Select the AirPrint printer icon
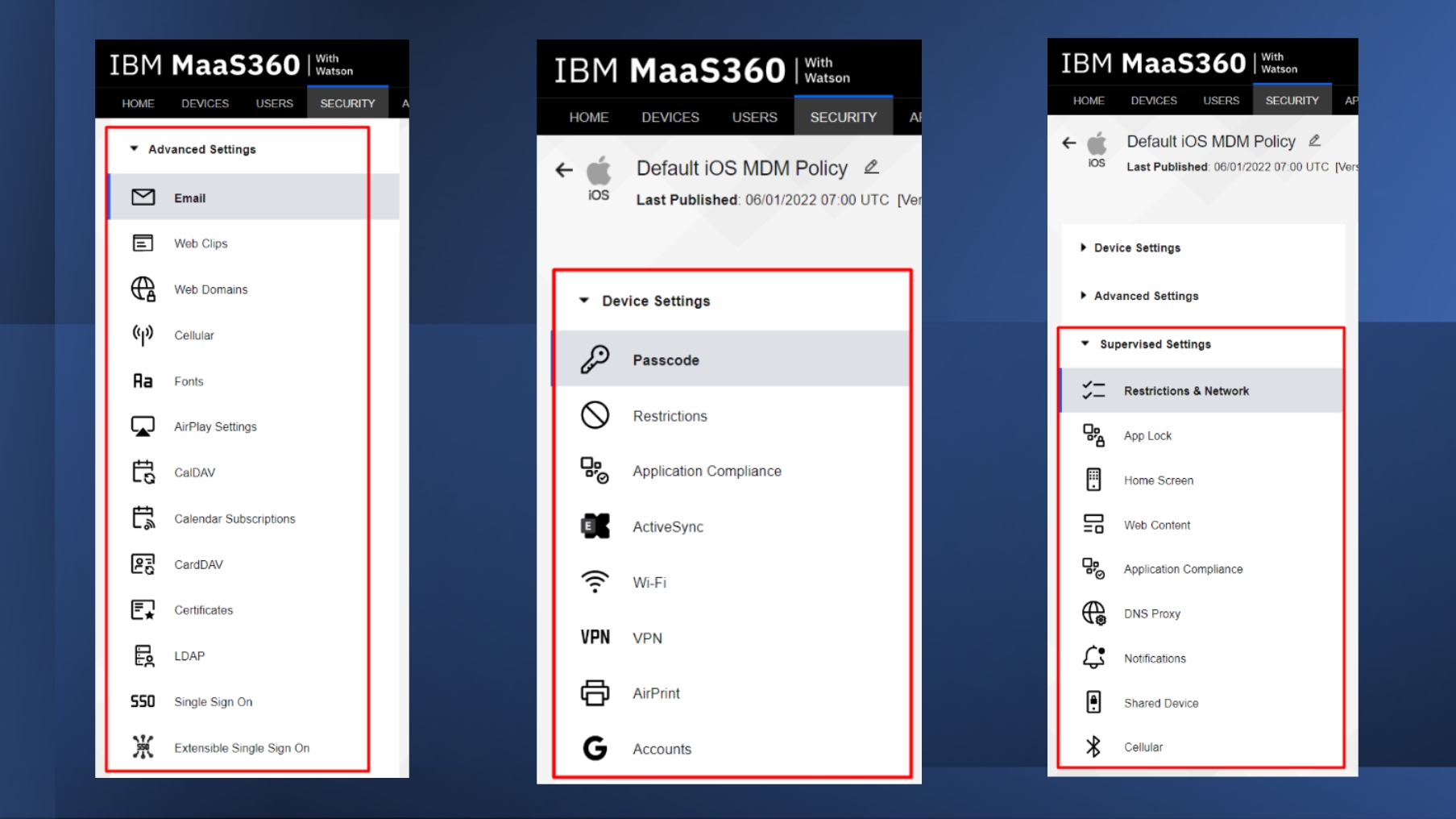1456x819 pixels. coord(595,692)
